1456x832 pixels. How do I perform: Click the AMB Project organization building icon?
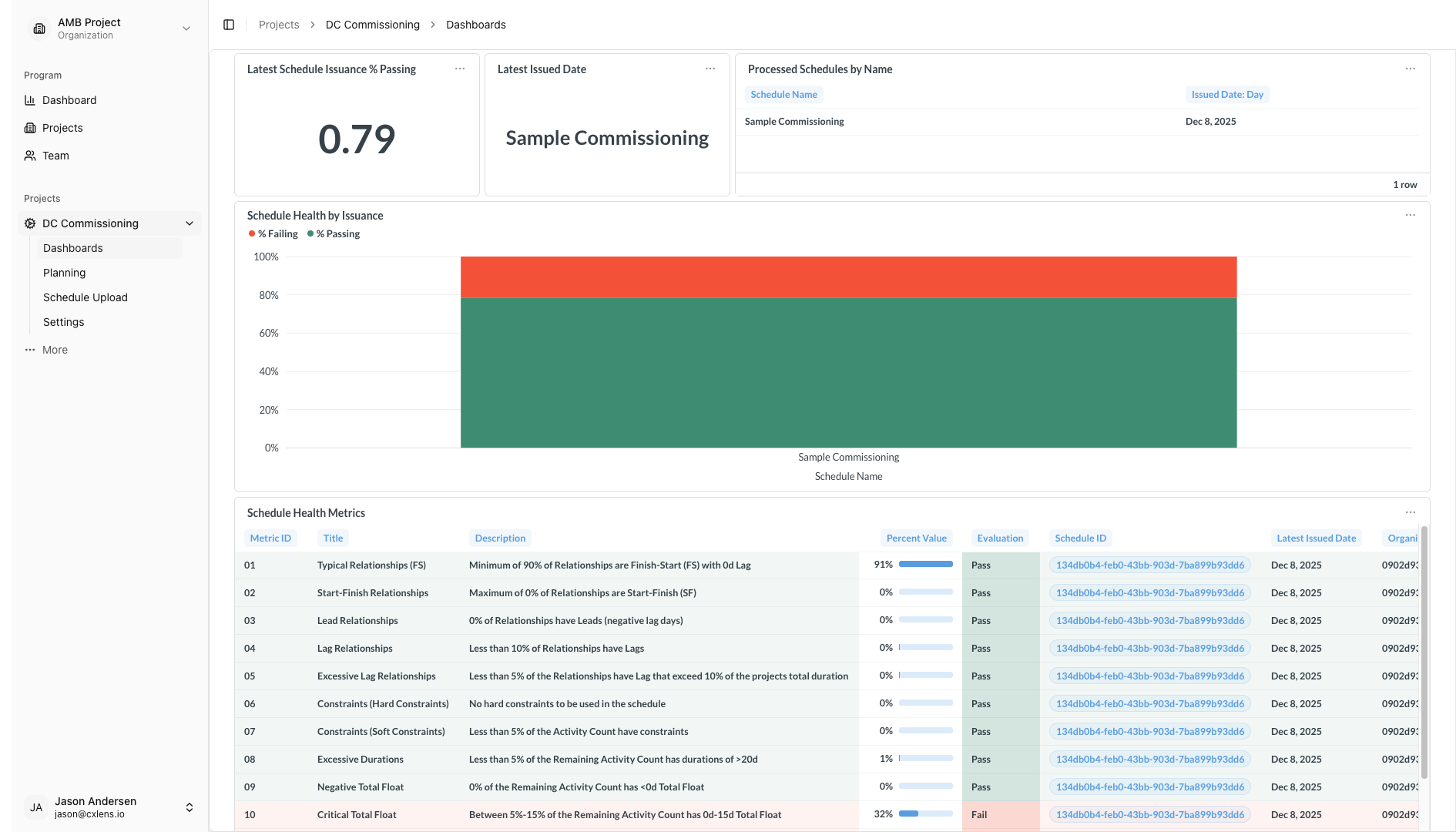click(x=39, y=28)
